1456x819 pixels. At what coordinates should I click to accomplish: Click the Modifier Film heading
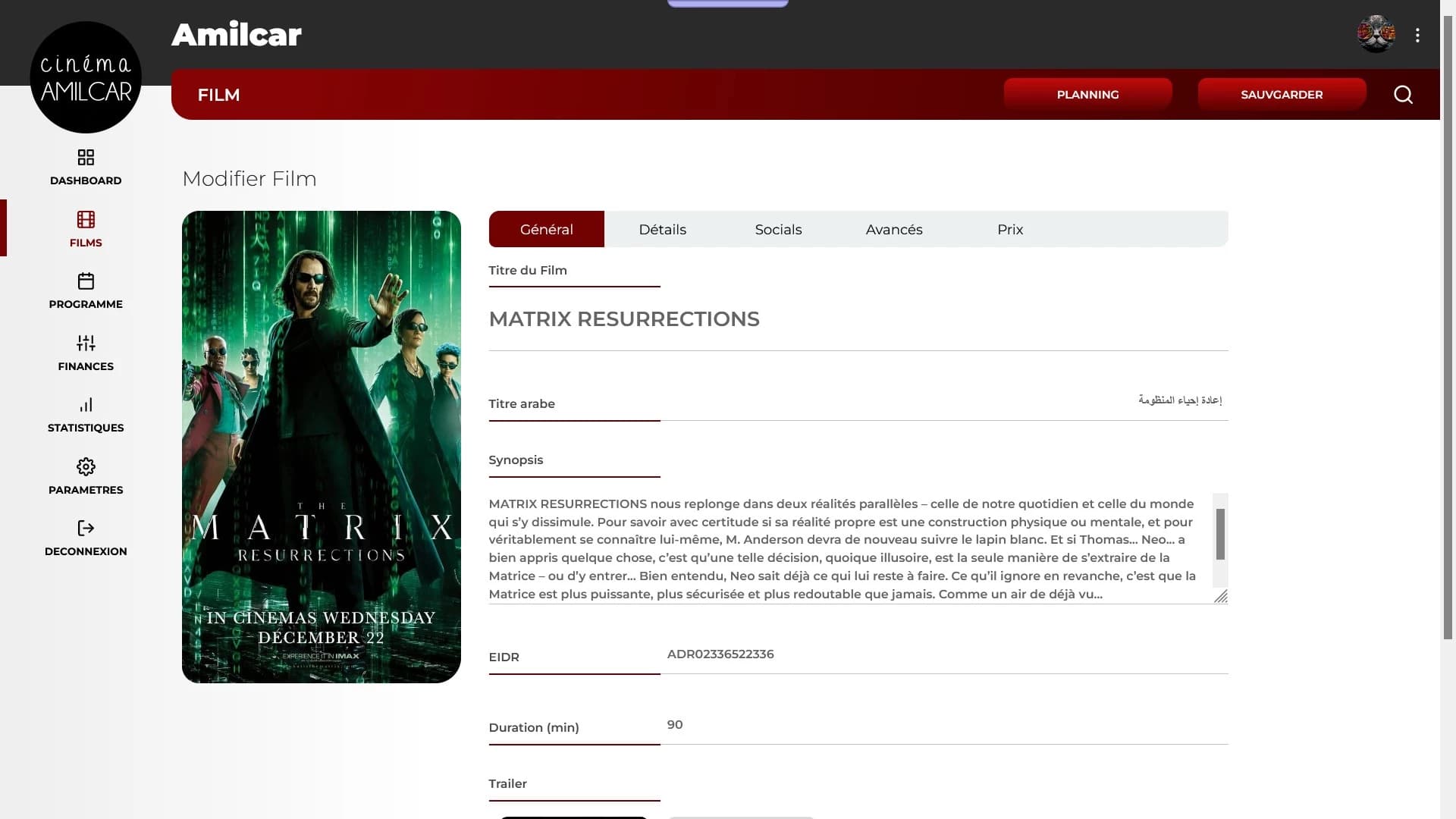[249, 179]
